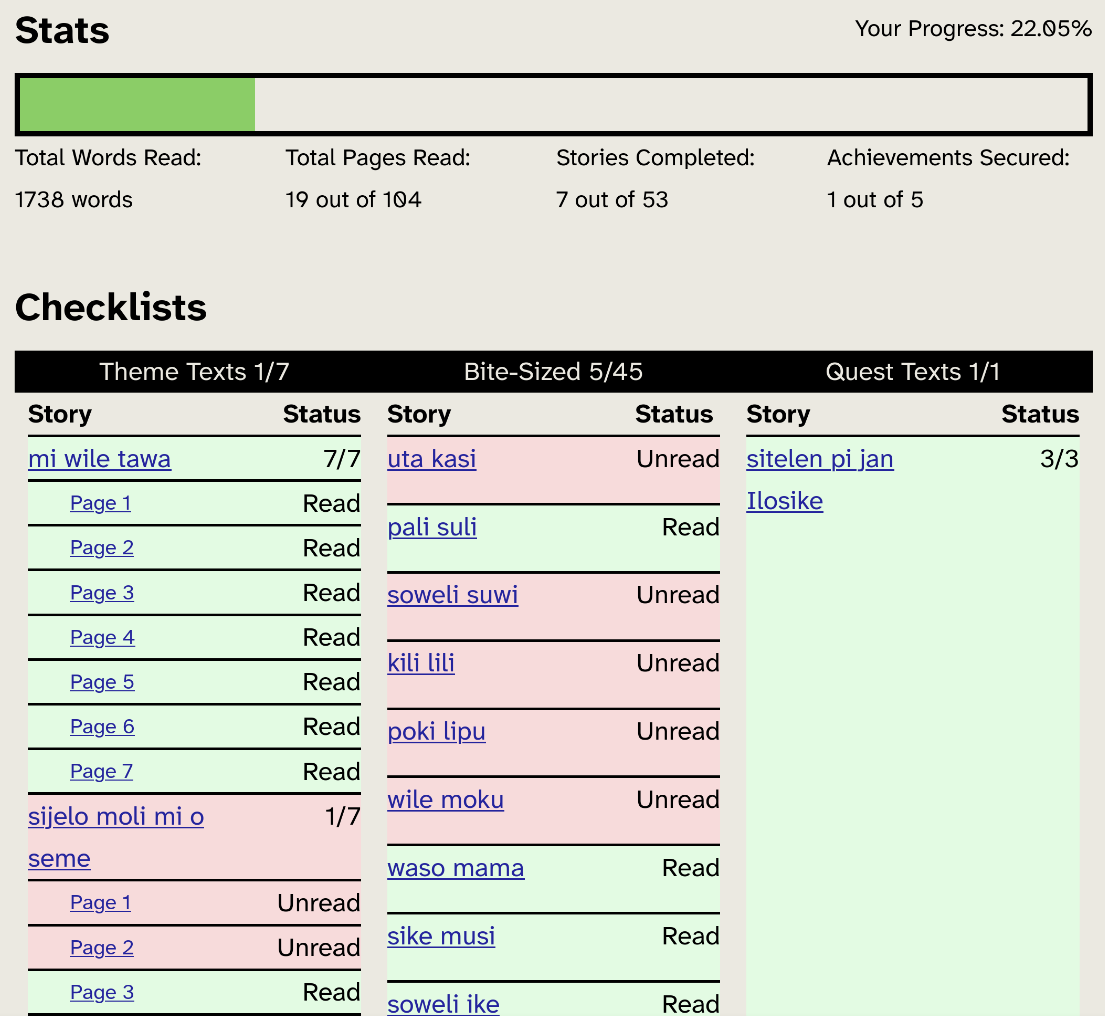Select the "Theme Texts 1/7" header
Image resolution: width=1105 pixels, height=1016 pixels.
194,371
